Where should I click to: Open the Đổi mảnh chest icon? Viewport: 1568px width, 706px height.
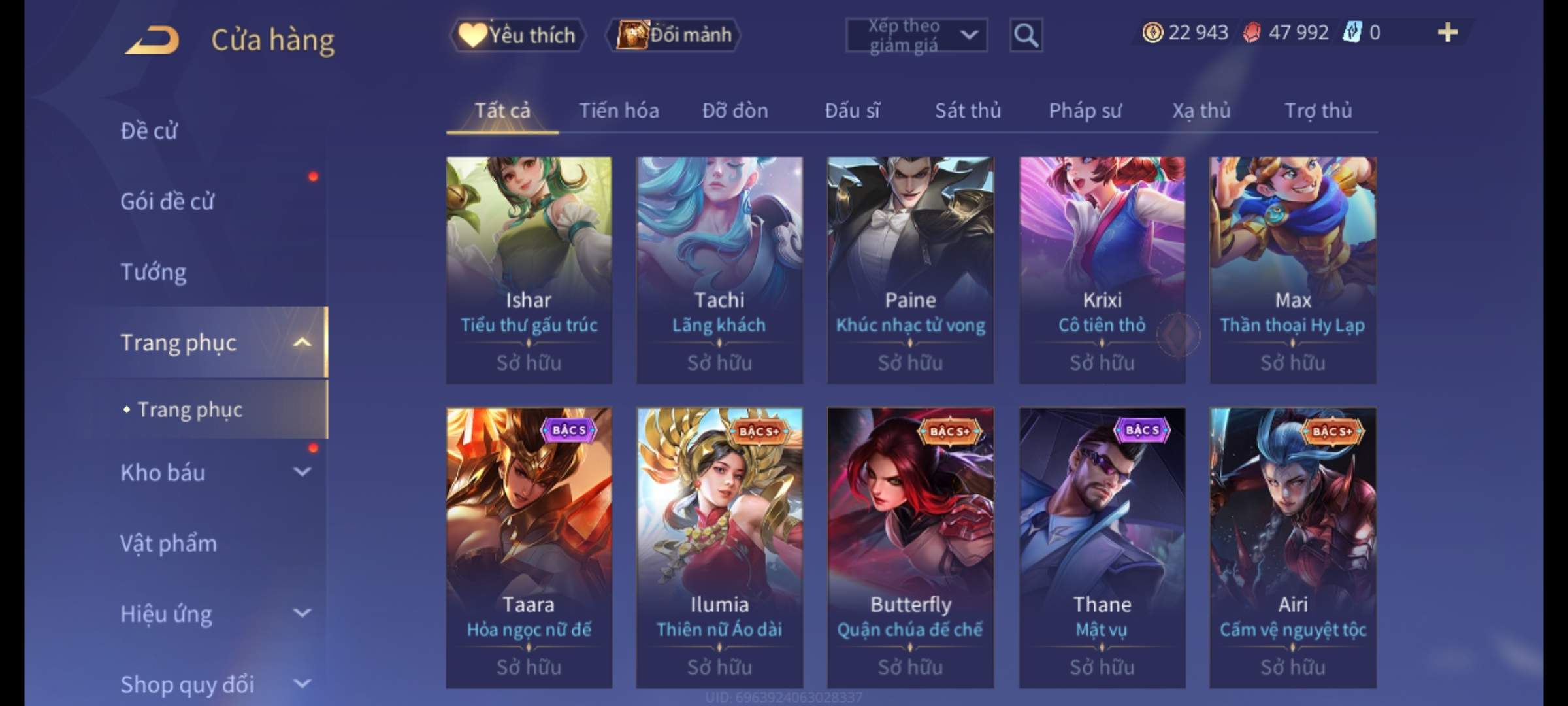click(632, 35)
